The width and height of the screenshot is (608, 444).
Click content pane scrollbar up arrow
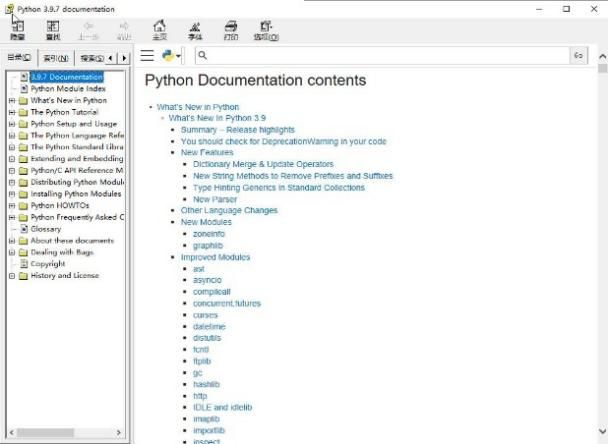click(602, 57)
